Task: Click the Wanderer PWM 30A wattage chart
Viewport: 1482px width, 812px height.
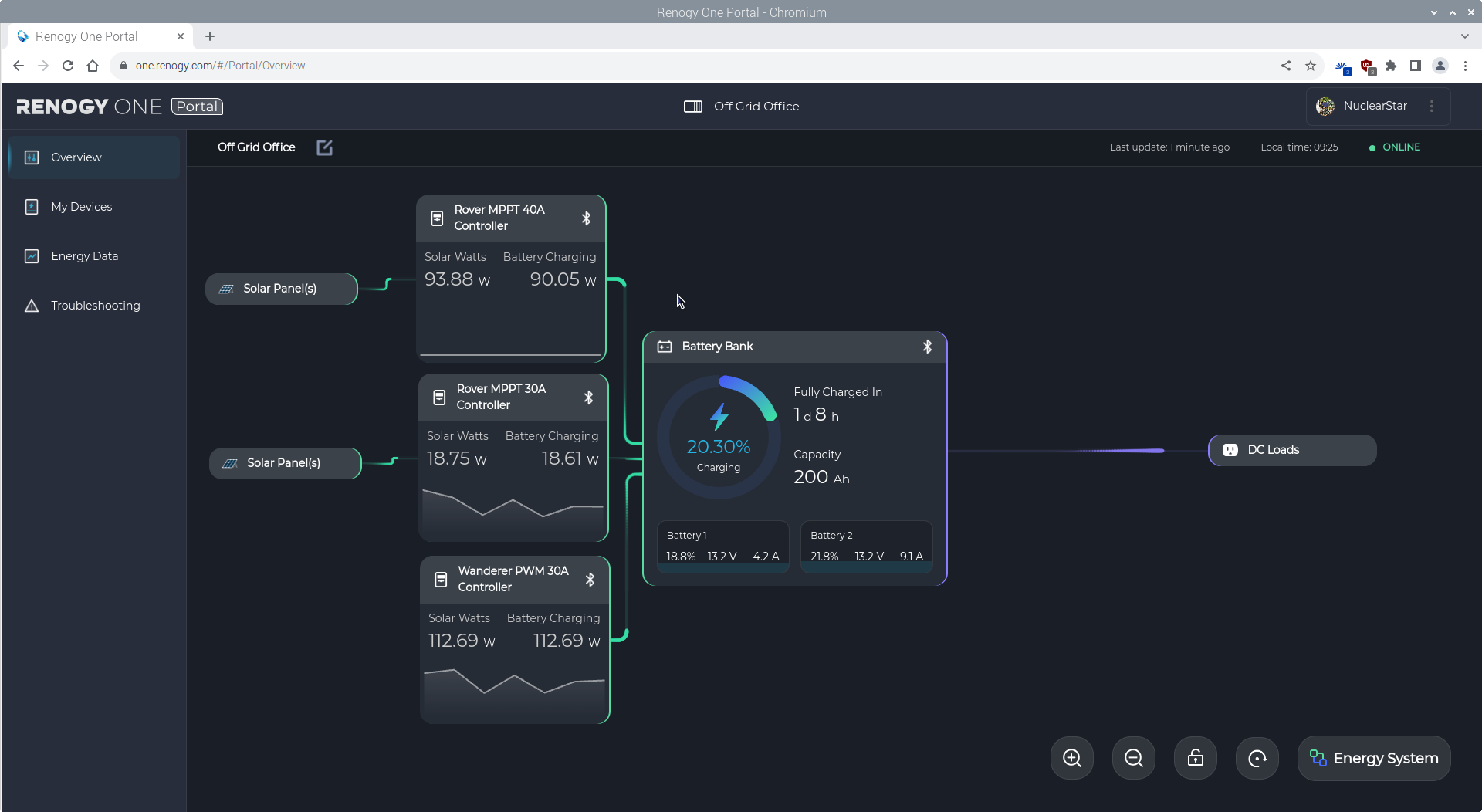Action: [515, 693]
